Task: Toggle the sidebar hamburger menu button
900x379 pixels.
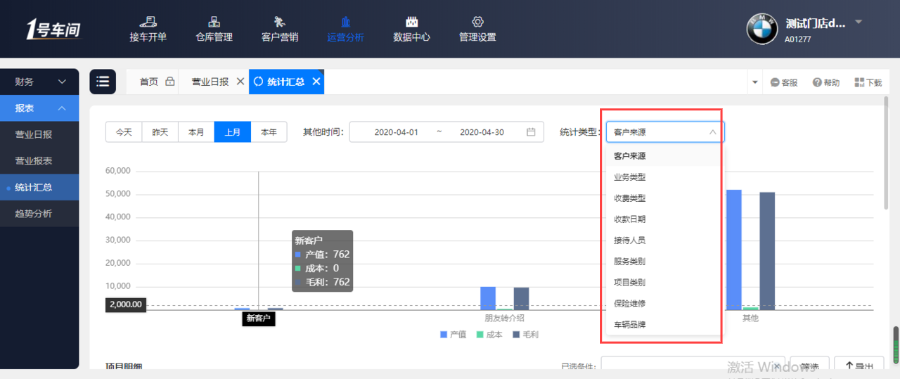Action: [x=103, y=82]
